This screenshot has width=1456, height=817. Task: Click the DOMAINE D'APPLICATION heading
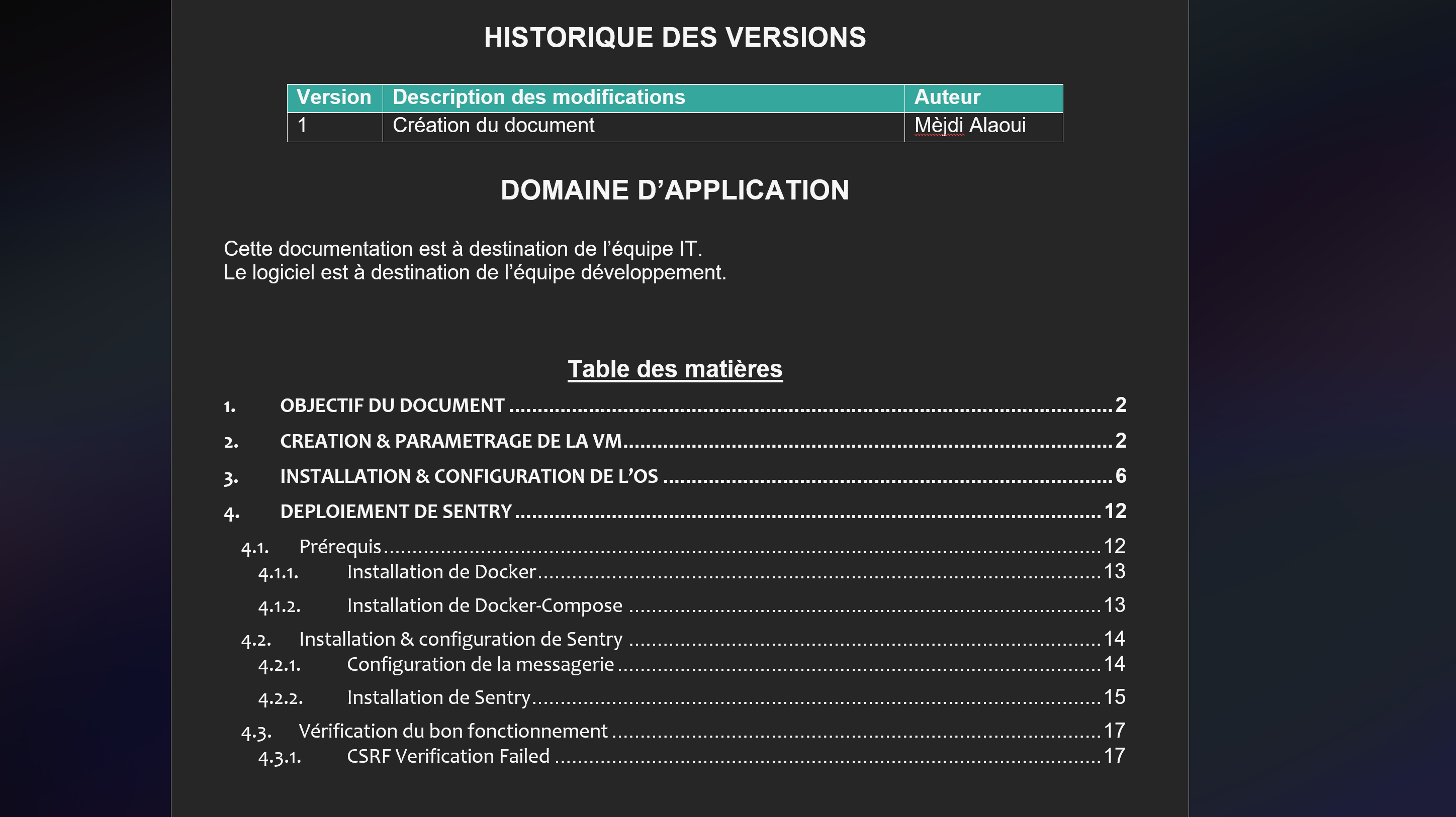coord(675,190)
